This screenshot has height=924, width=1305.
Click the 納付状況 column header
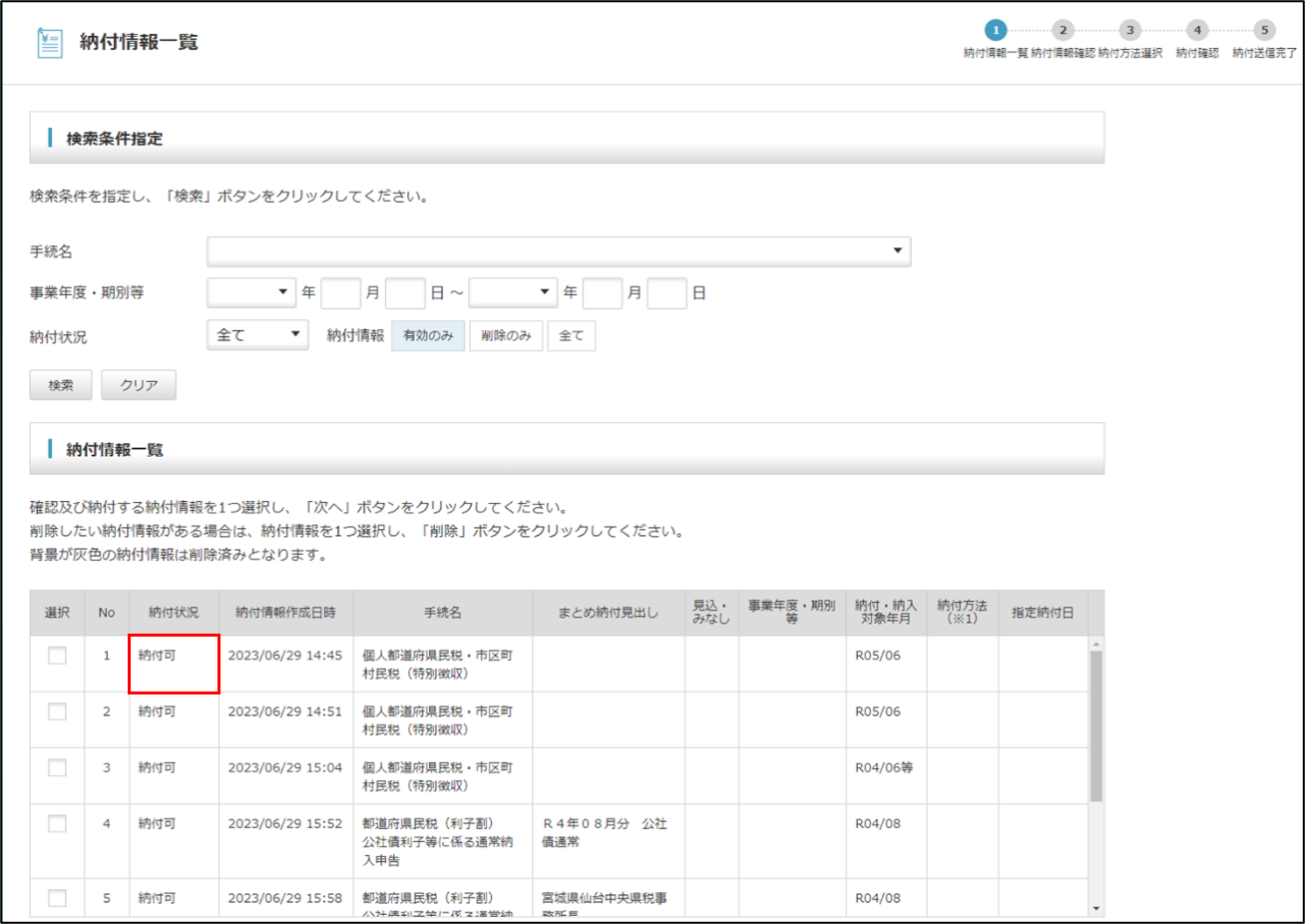[x=174, y=613]
